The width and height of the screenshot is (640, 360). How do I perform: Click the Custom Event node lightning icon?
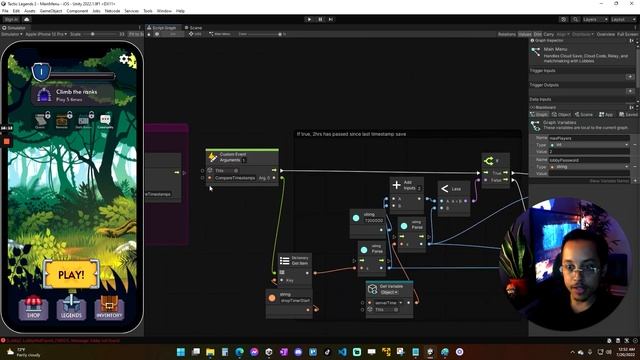(x=212, y=157)
